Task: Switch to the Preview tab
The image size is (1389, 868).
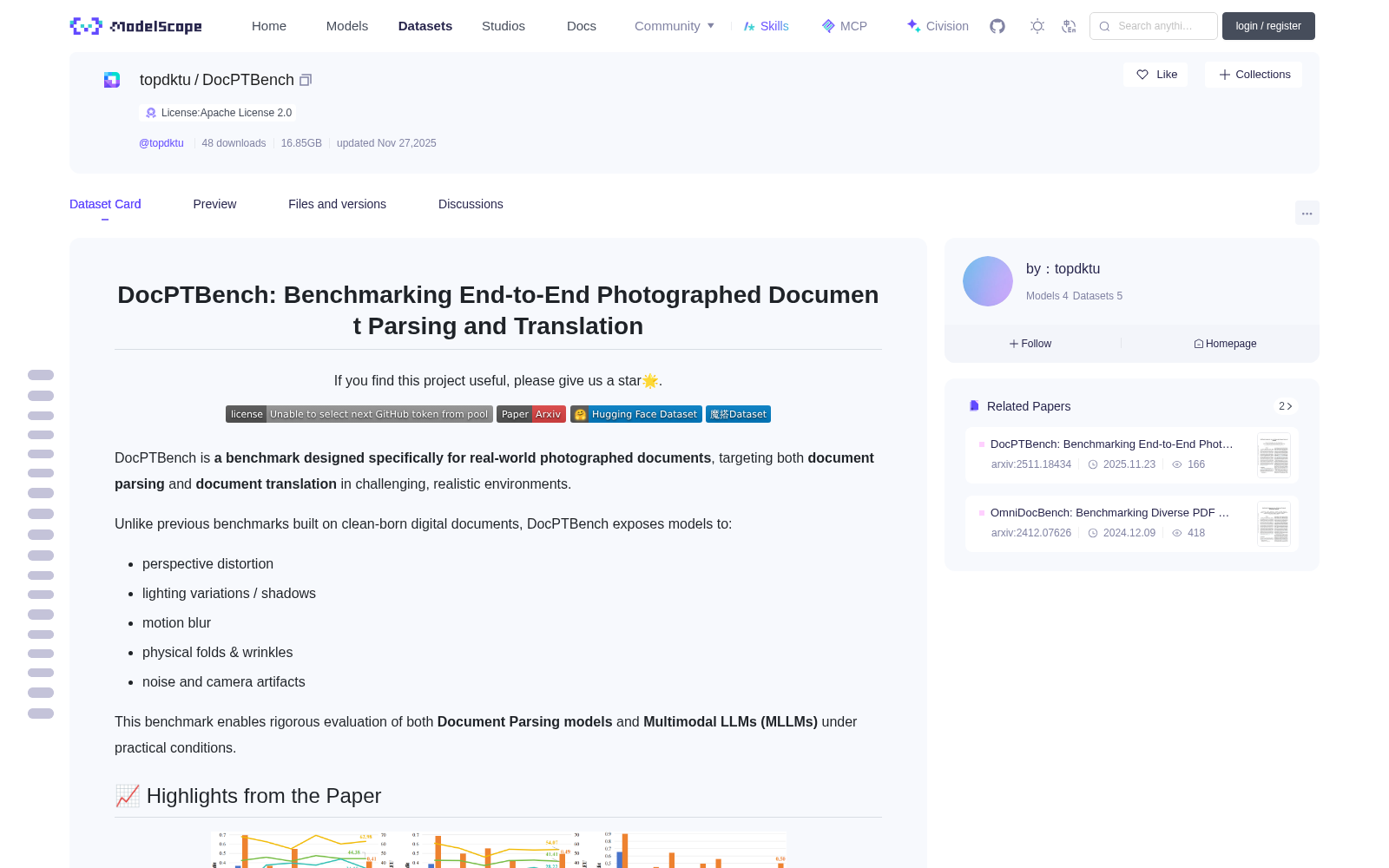Action: click(214, 204)
